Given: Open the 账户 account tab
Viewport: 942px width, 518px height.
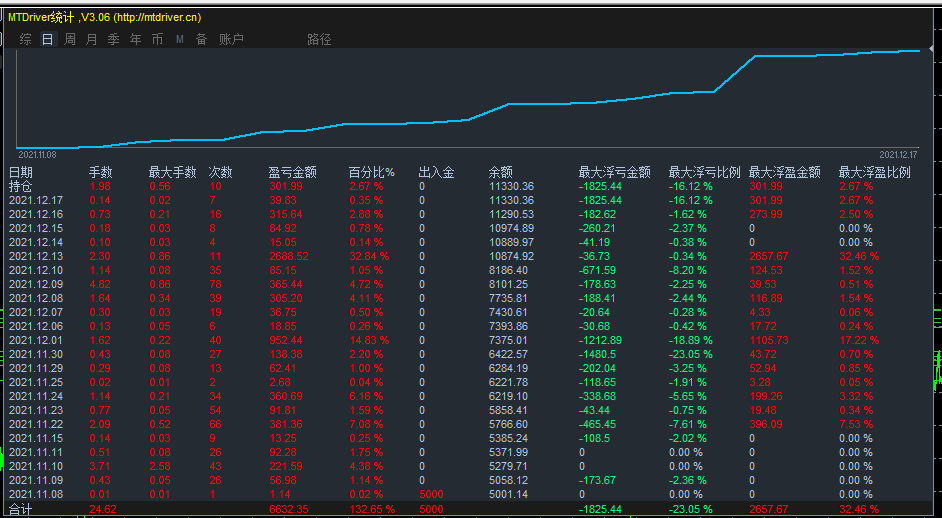Looking at the screenshot, I should pyautogui.click(x=231, y=40).
